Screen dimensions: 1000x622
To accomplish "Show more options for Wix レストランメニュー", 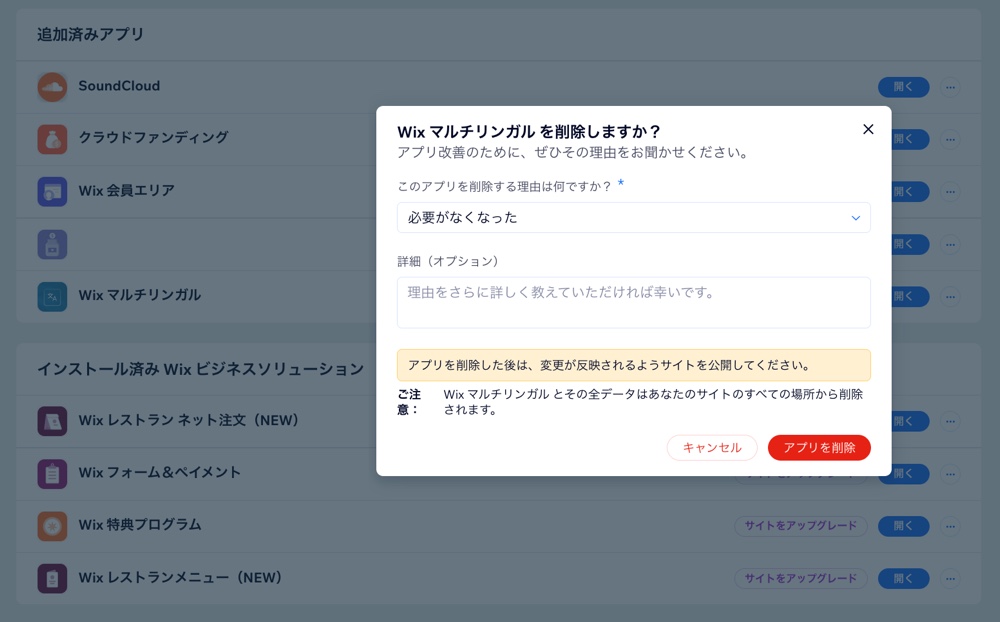I will click(x=950, y=578).
